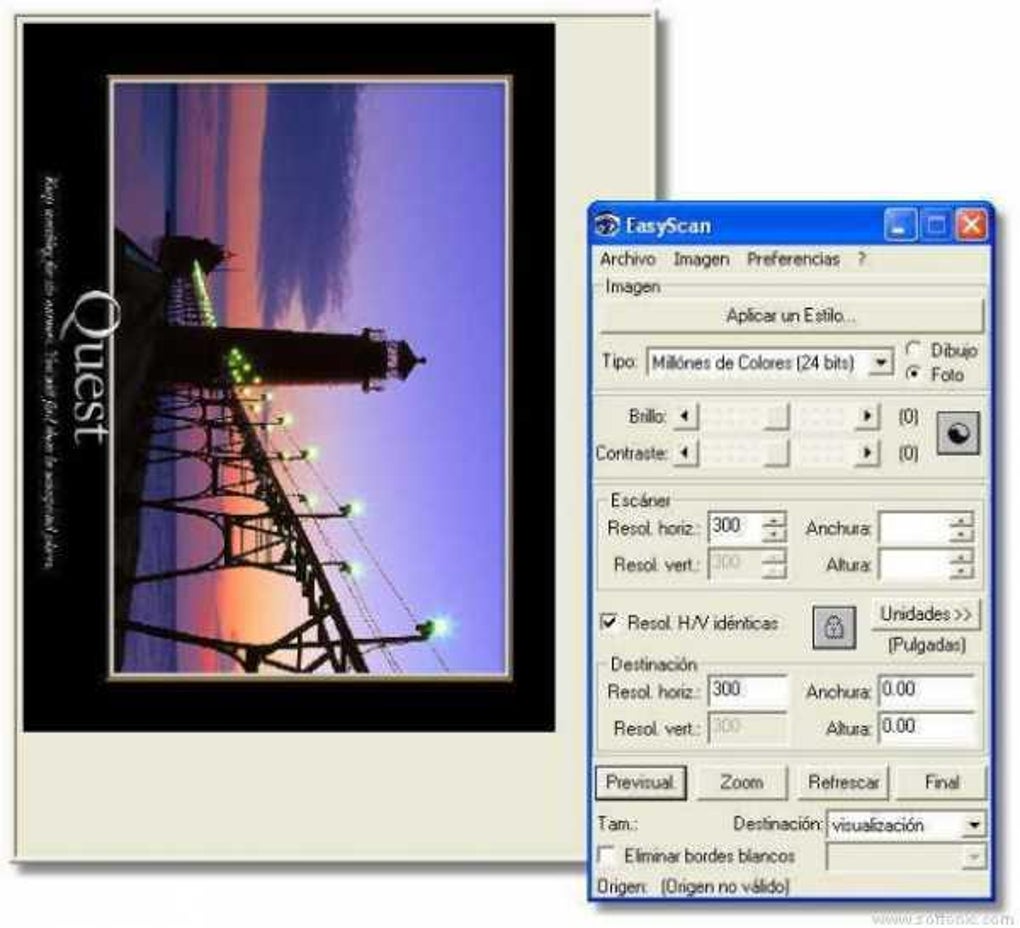
Task: Open the ? help menu
Action: click(861, 259)
